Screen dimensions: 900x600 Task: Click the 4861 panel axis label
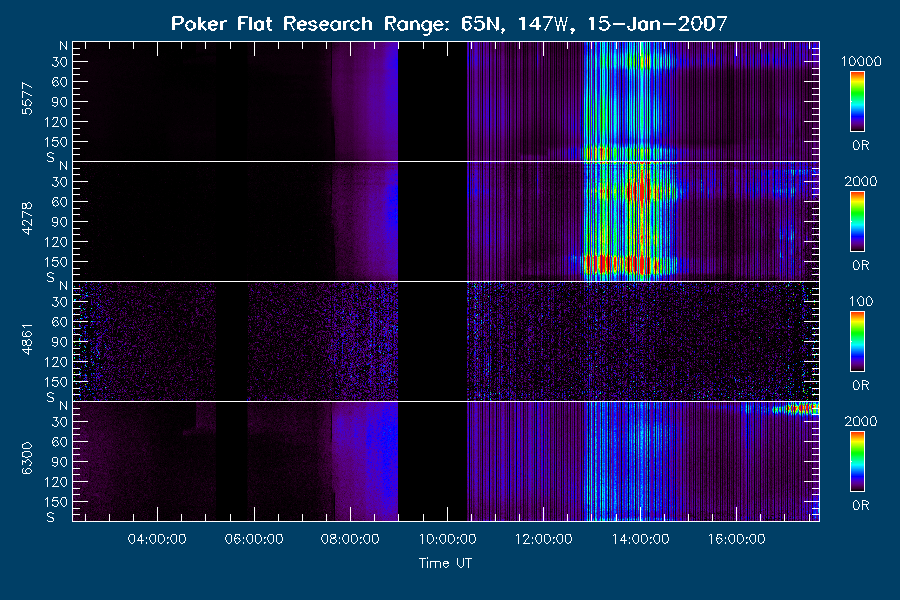(x=27, y=339)
